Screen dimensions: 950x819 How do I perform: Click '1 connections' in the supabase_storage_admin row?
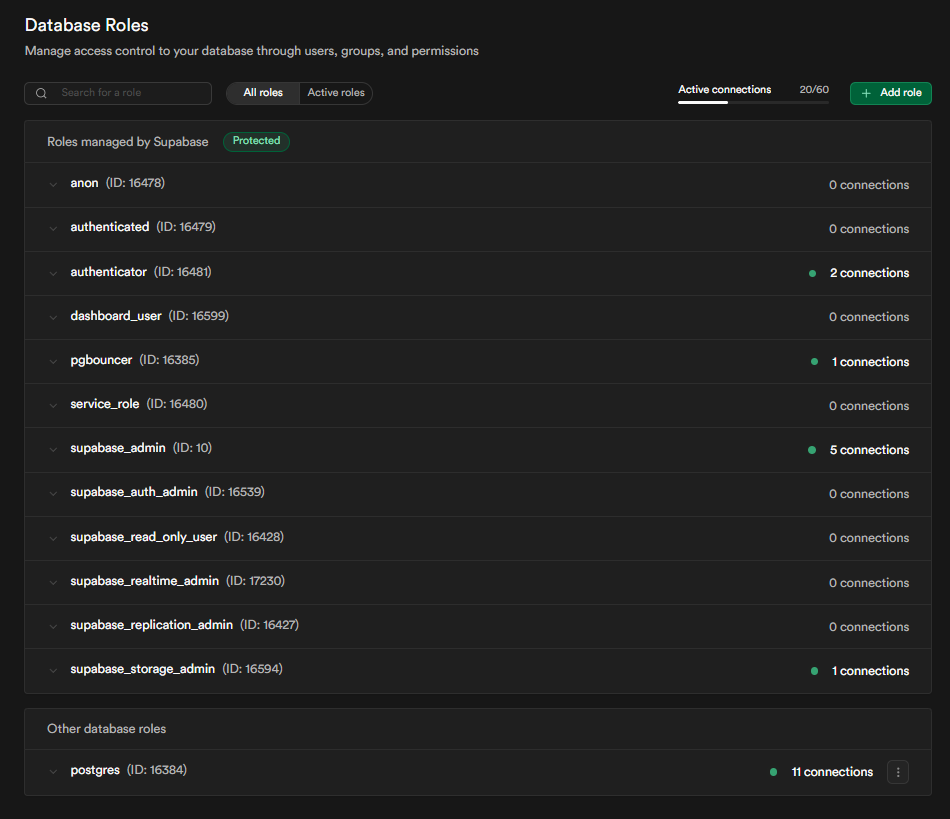tap(870, 671)
